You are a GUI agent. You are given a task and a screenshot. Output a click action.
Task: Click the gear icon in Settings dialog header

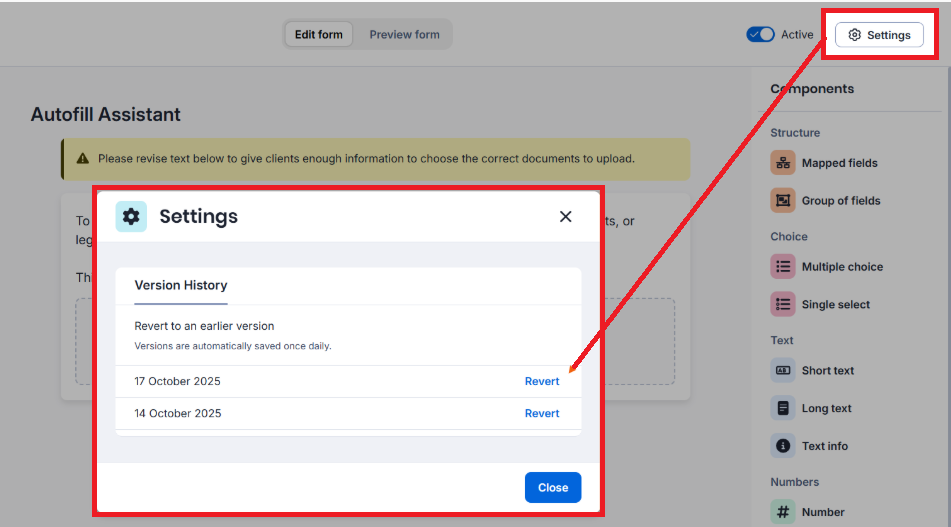(x=131, y=217)
